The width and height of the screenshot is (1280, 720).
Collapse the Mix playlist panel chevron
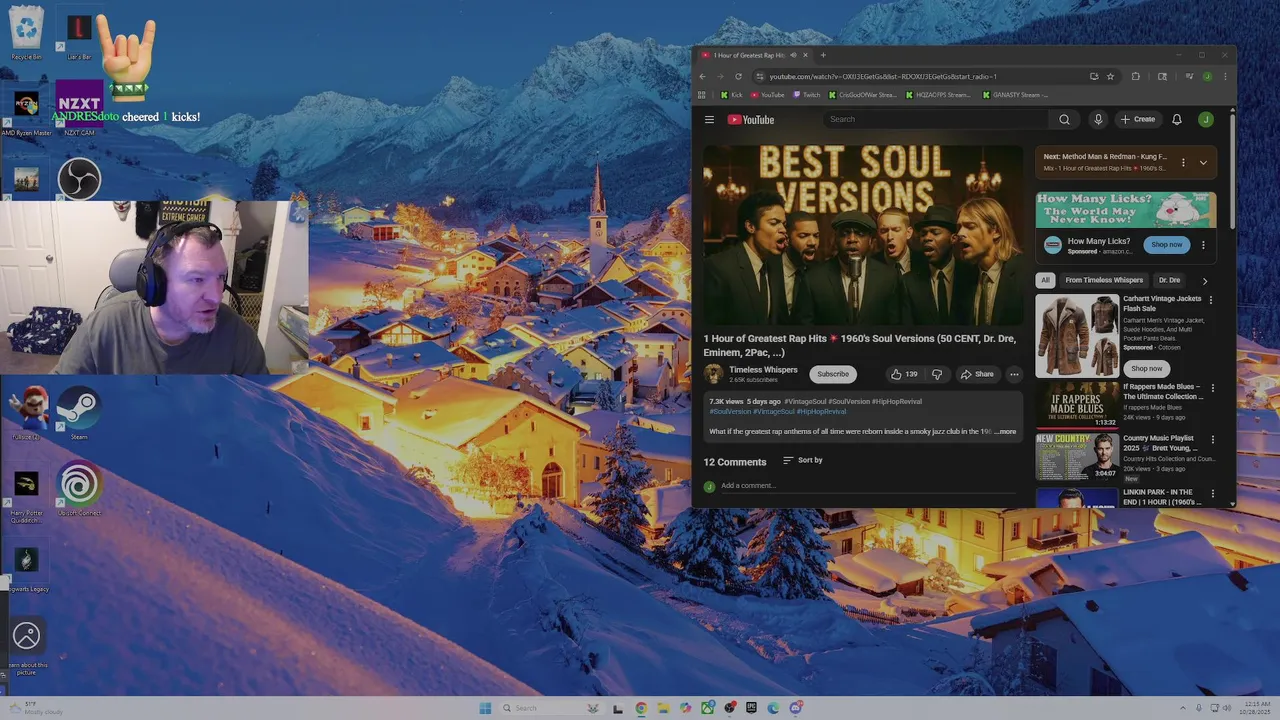[1203, 162]
